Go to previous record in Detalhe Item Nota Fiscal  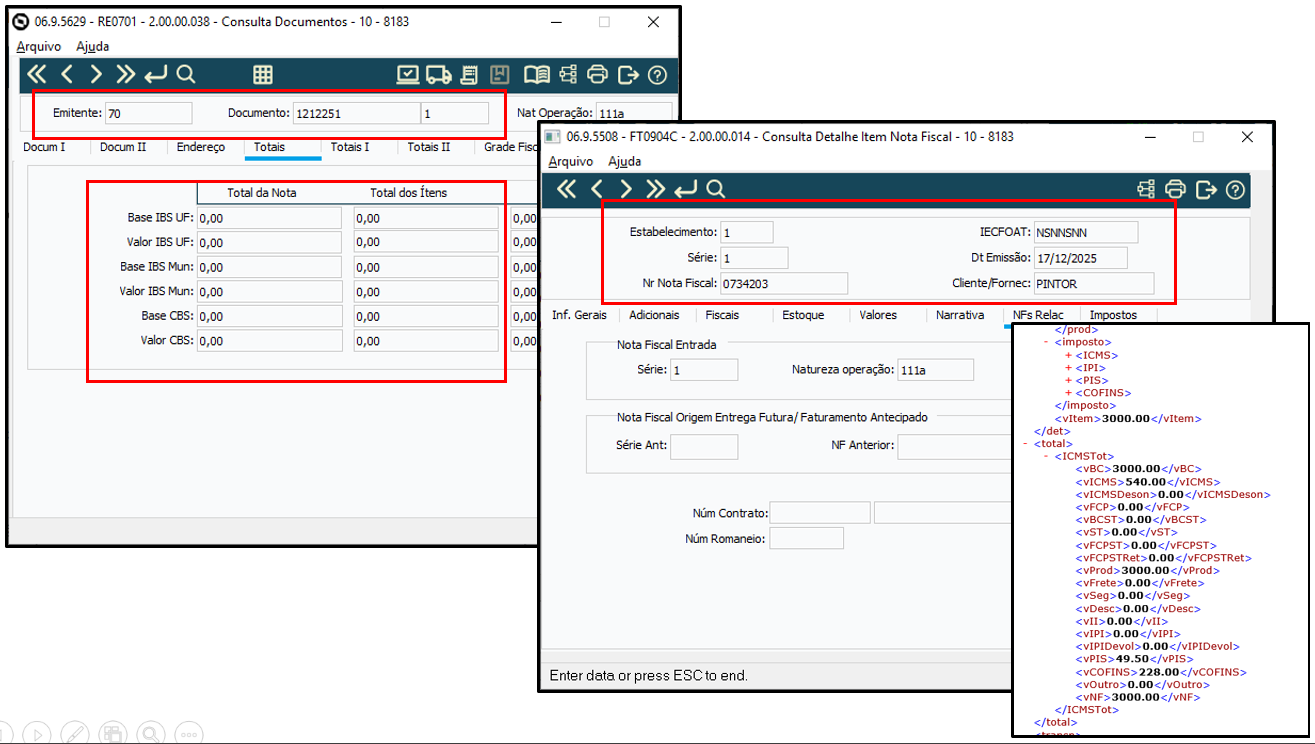click(x=597, y=189)
